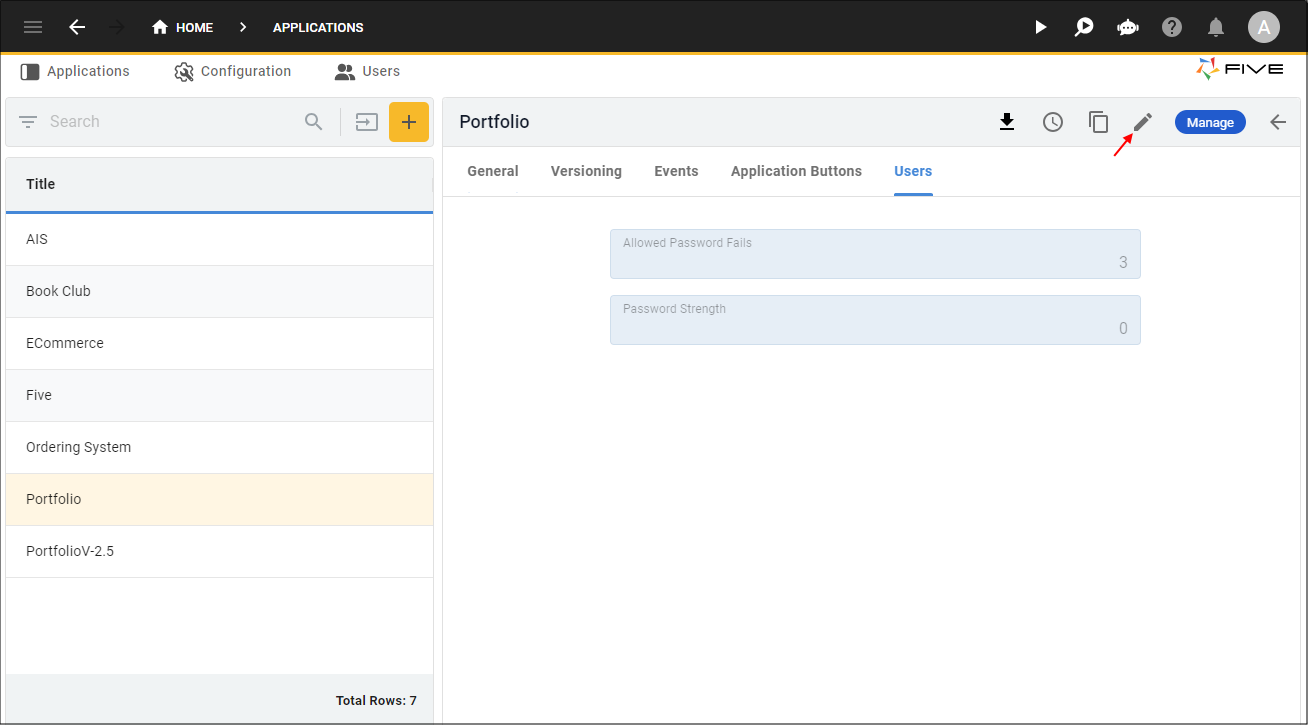Select the ECommerce application row
This screenshot has width=1308, height=725.
tap(219, 343)
